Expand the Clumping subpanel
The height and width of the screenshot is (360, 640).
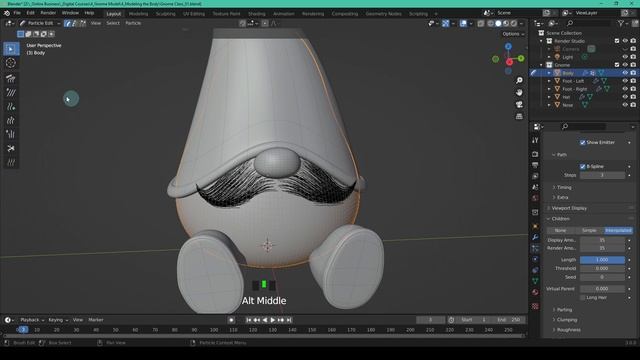click(x=567, y=320)
